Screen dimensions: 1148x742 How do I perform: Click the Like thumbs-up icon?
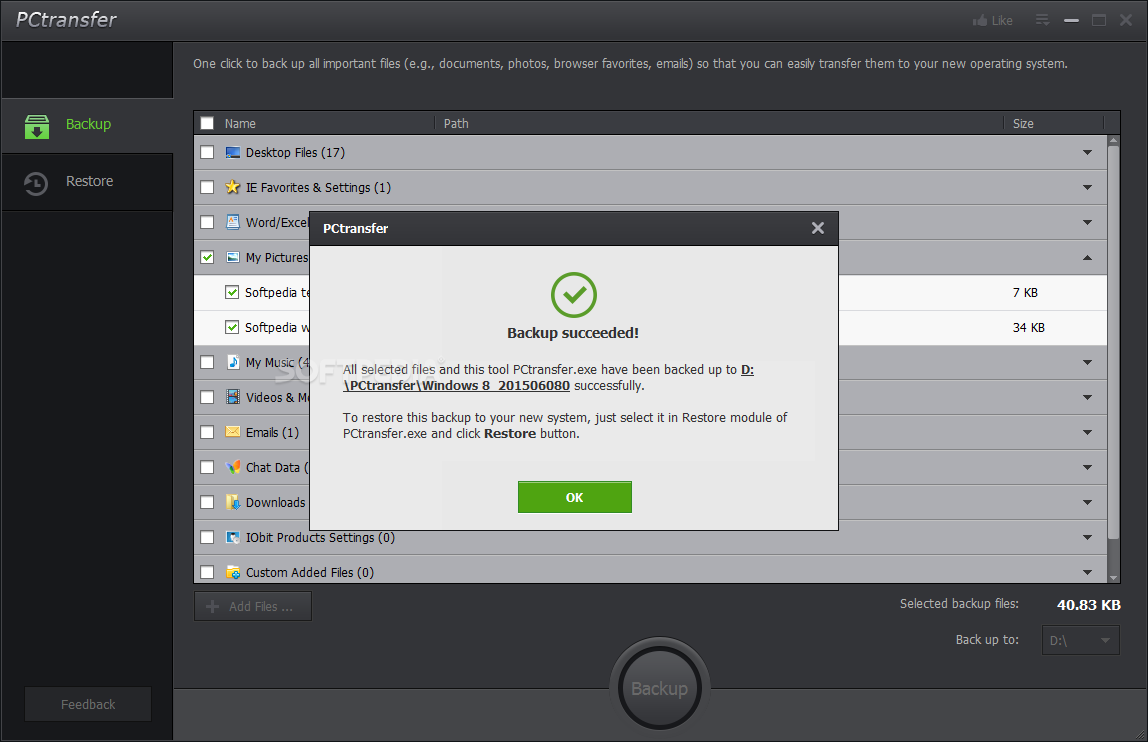[x=980, y=21]
